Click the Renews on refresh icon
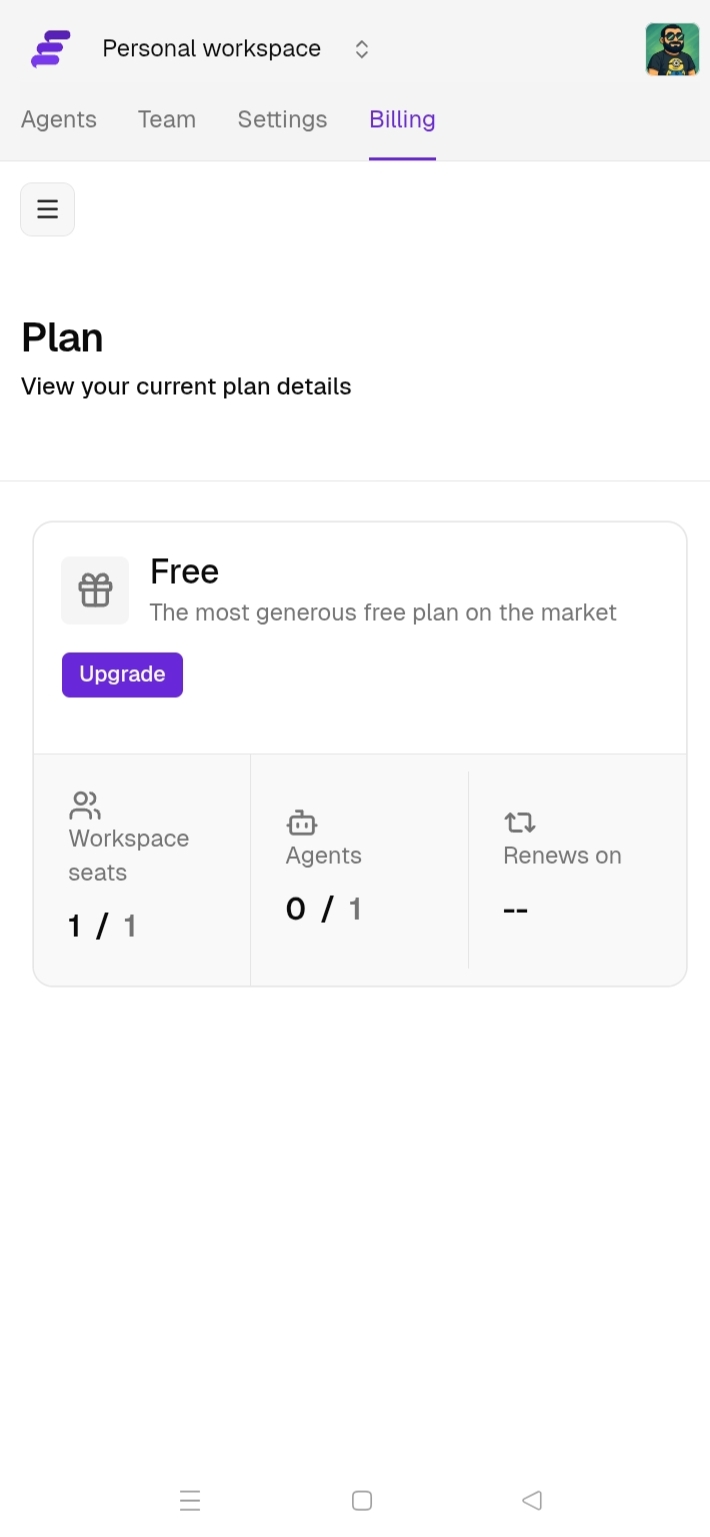This screenshot has height=1537, width=710. pos(519,822)
